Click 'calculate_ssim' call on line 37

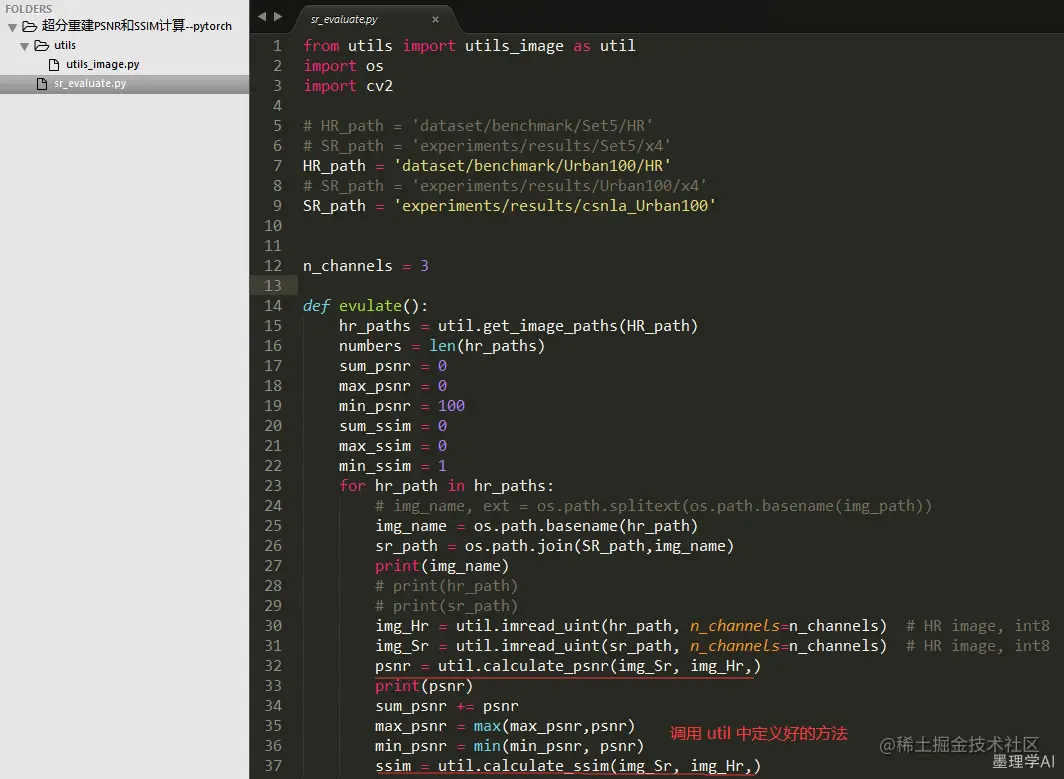[x=546, y=765]
